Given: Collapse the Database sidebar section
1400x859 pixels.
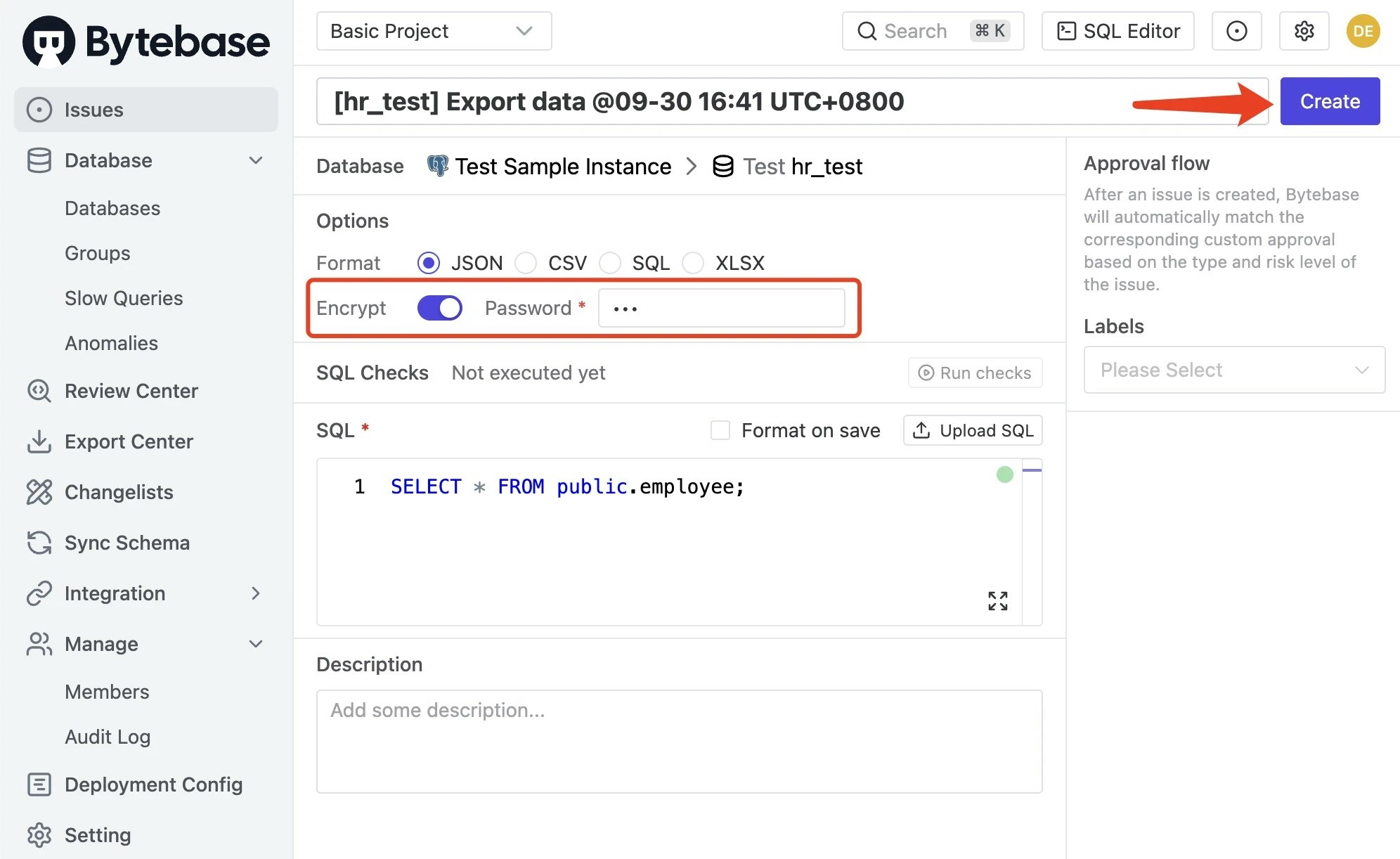Looking at the screenshot, I should tap(255, 160).
